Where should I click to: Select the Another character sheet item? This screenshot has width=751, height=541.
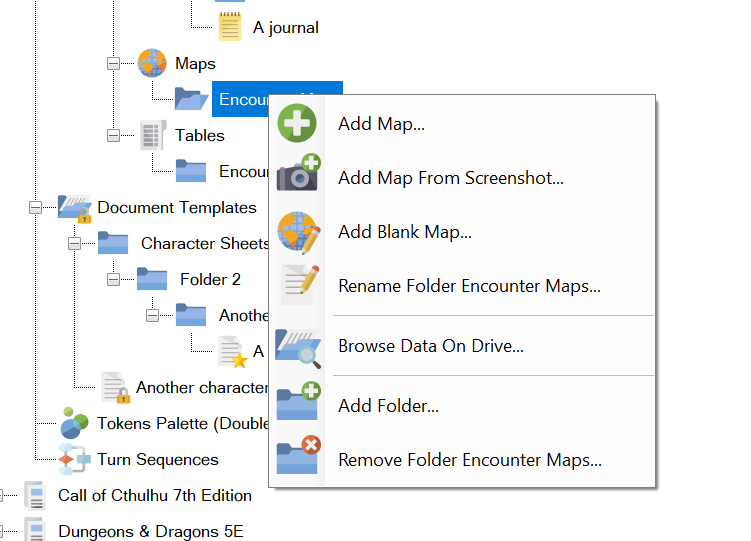[200, 387]
